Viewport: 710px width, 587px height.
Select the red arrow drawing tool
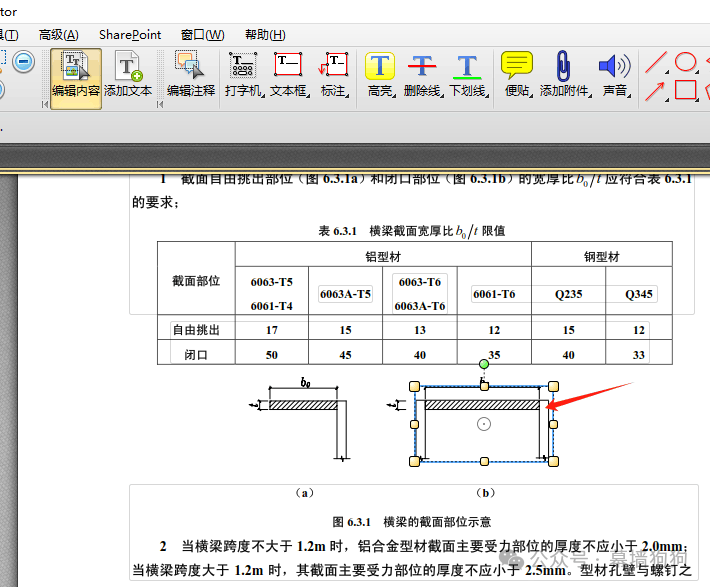pyautogui.click(x=655, y=91)
